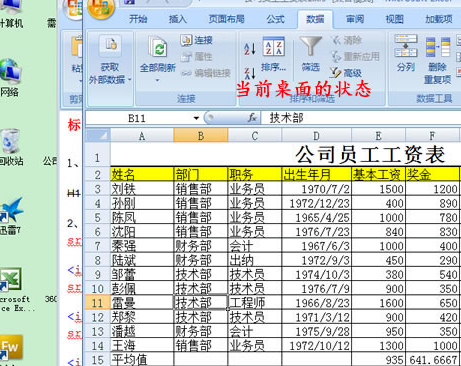The width and height of the screenshot is (461, 366).
Task: Click the Network (网络) desktop icon
Action: pyautogui.click(x=11, y=71)
